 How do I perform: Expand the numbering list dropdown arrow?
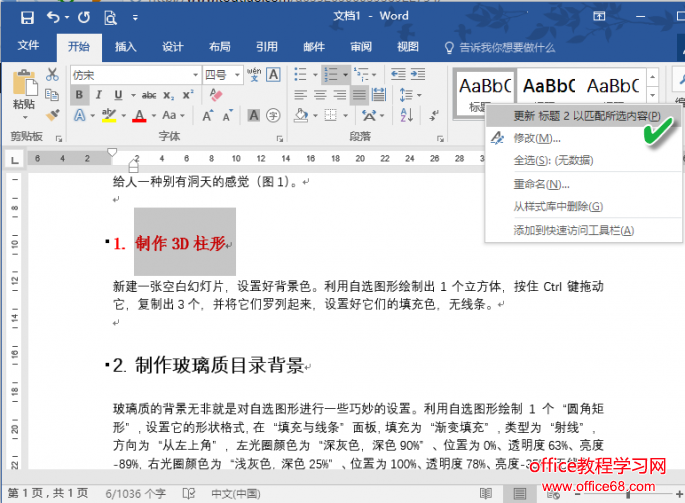click(345, 75)
